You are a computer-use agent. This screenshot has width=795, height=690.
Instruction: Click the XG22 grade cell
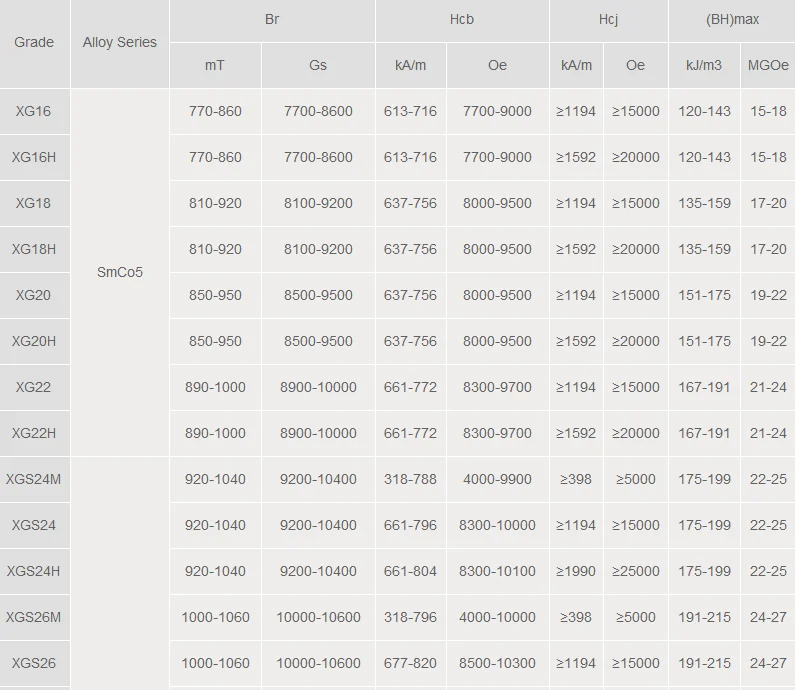click(x=34, y=387)
